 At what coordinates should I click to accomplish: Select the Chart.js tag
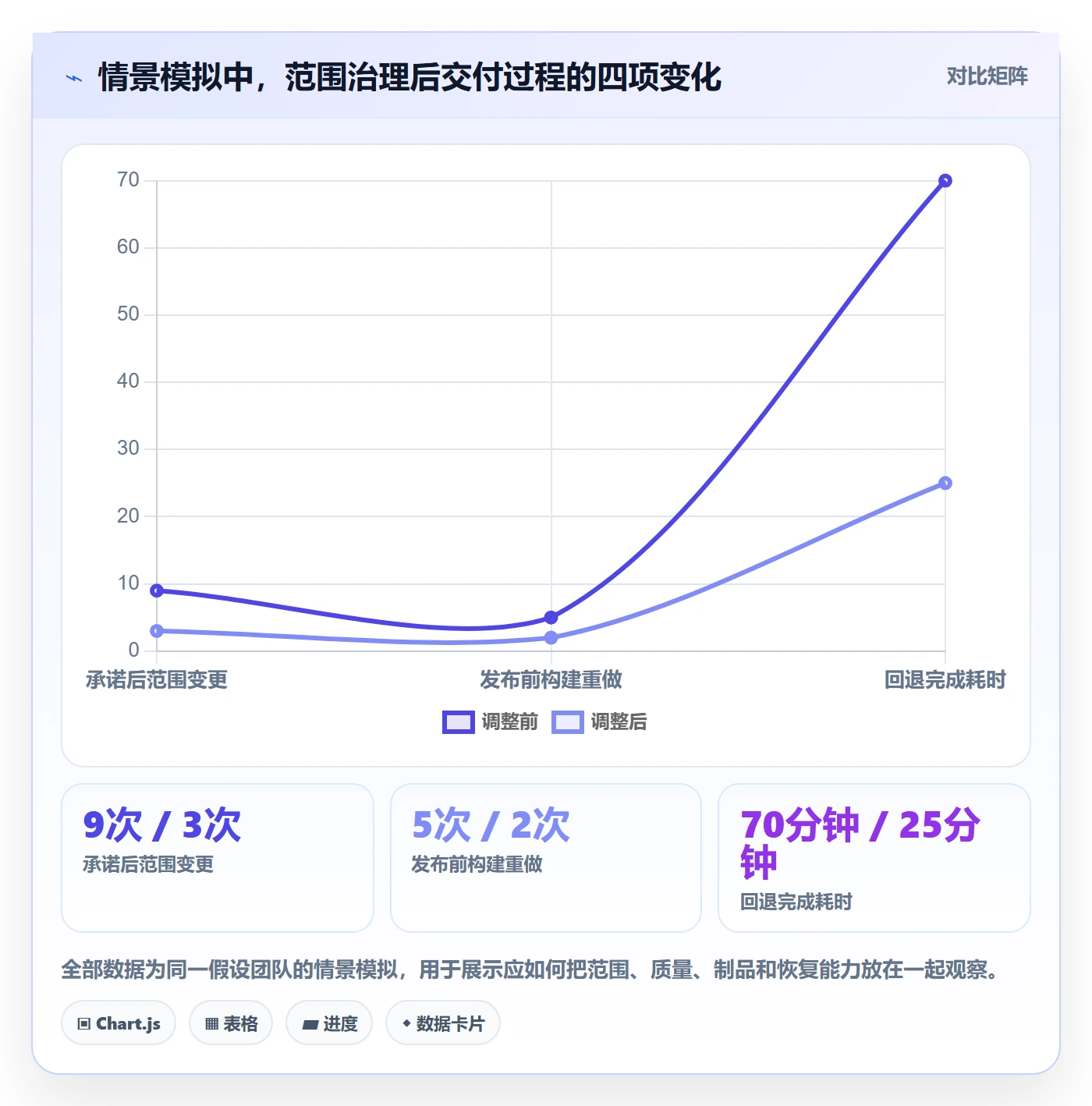coord(119,1023)
